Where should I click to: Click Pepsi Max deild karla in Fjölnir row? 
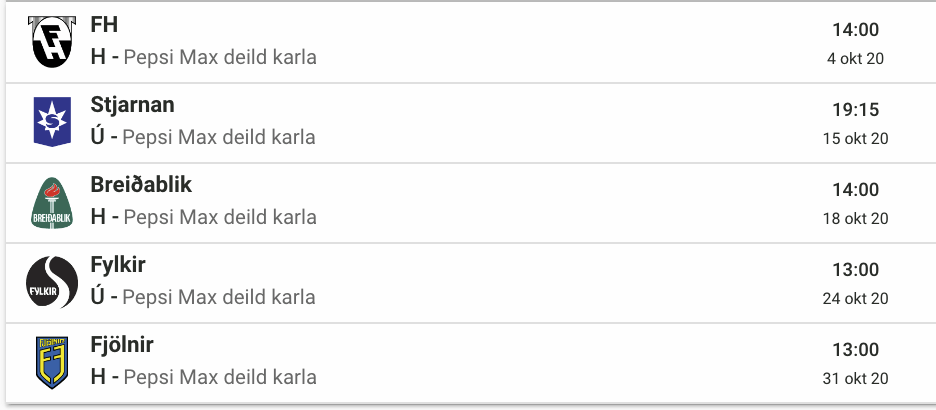click(220, 378)
